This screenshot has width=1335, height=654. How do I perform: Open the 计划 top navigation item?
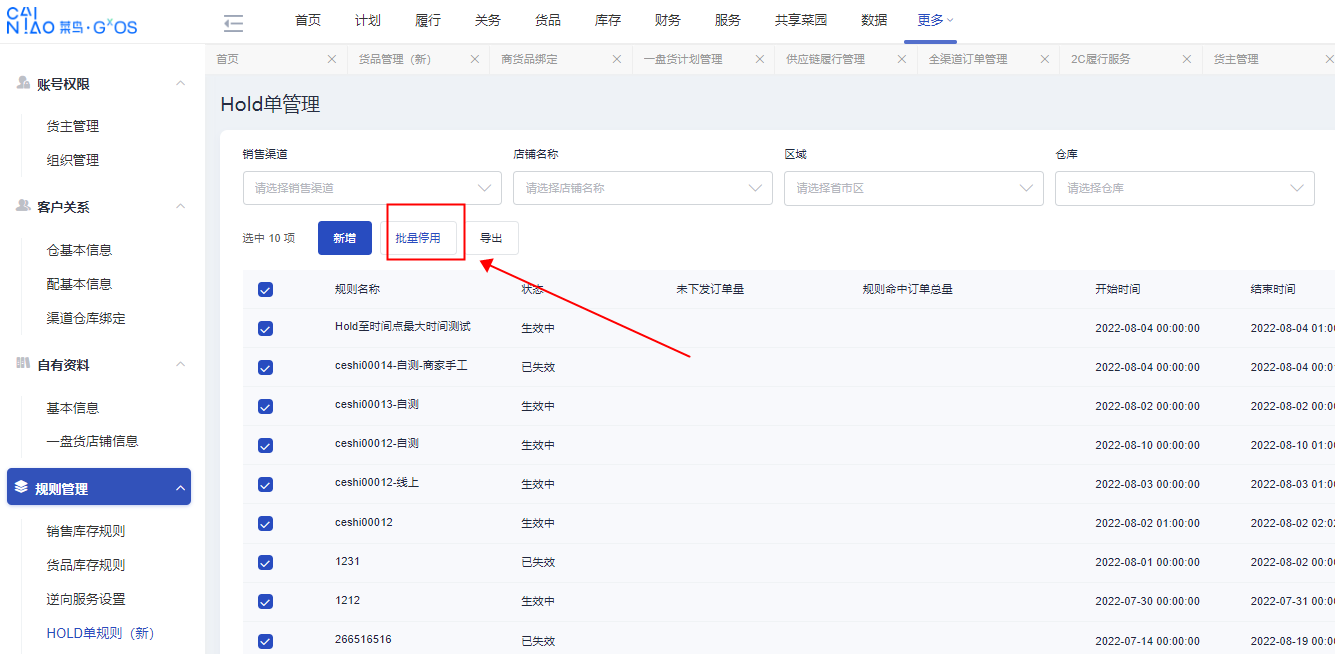point(367,20)
